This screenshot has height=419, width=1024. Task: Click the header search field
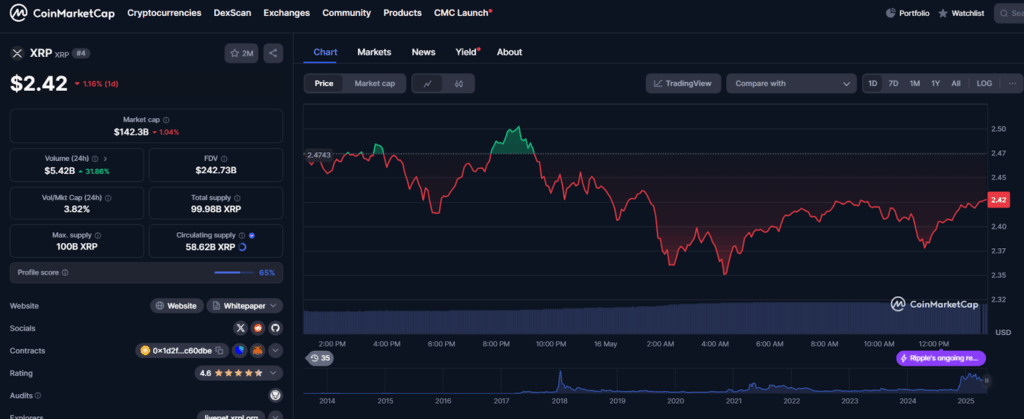point(1010,13)
